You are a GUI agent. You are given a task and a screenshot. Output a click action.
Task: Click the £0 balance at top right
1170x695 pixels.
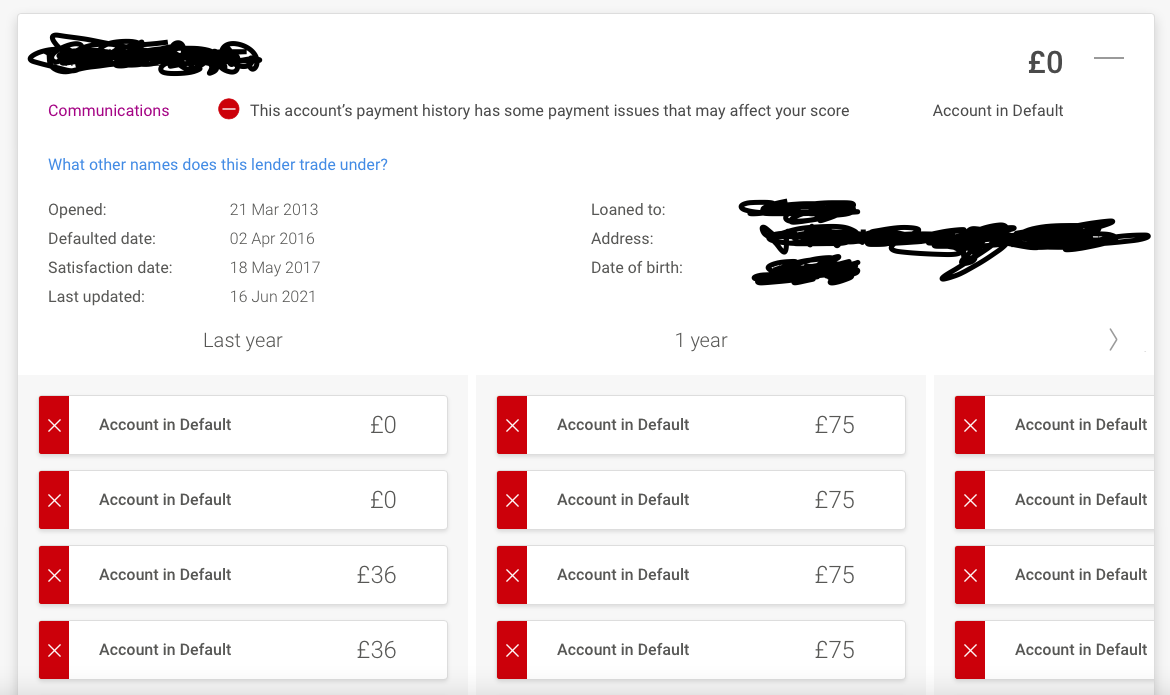[1045, 62]
